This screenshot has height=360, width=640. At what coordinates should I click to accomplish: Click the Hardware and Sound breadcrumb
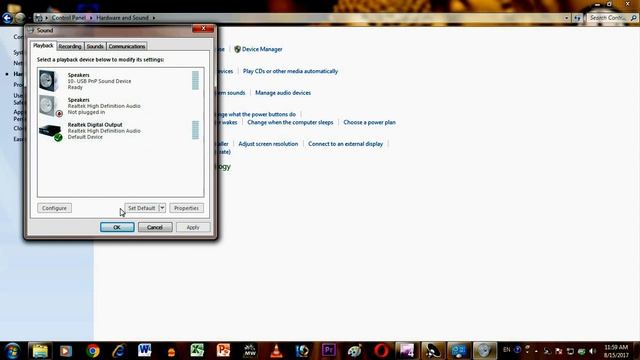(122, 18)
